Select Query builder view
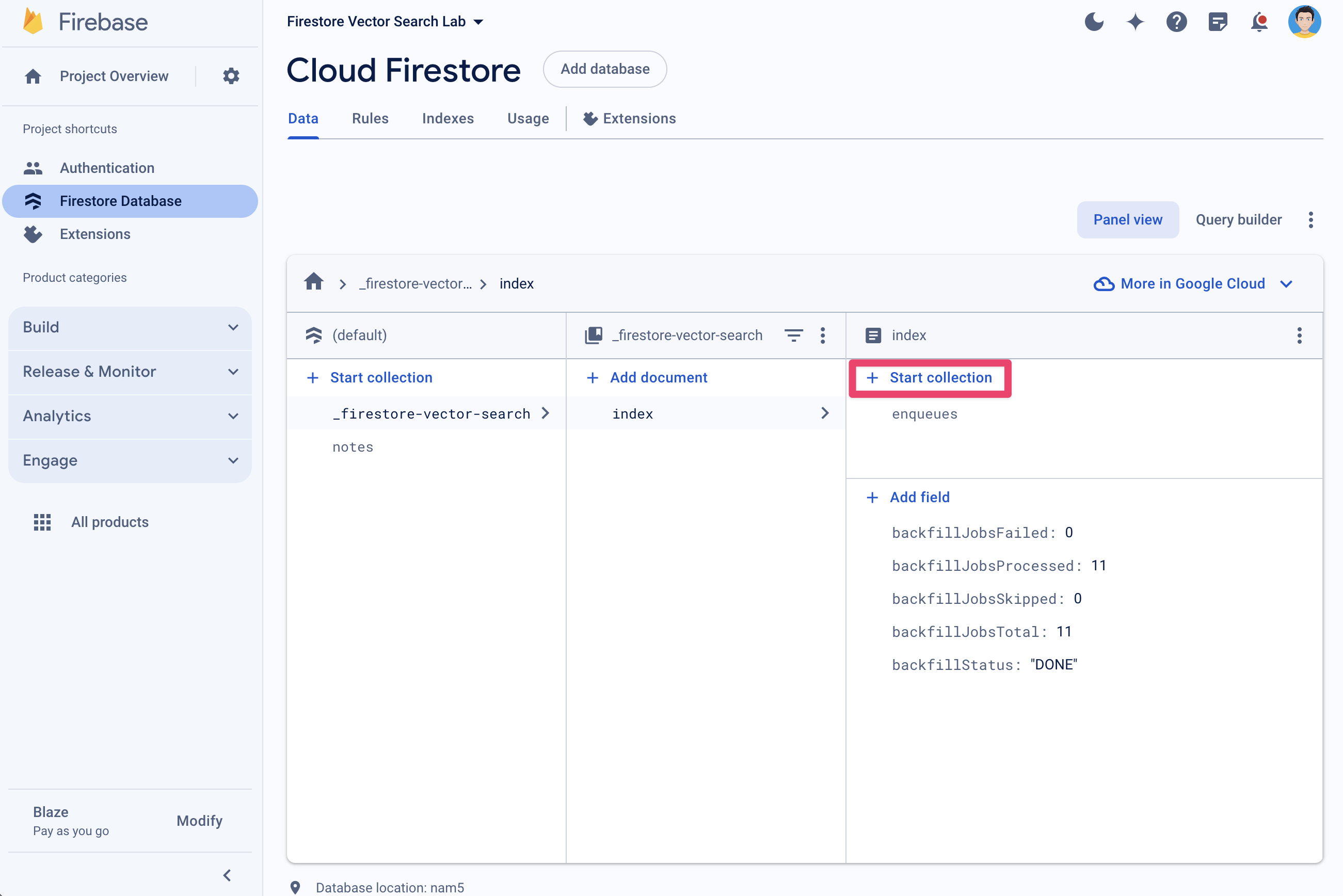The width and height of the screenshot is (1343, 896). (x=1237, y=220)
